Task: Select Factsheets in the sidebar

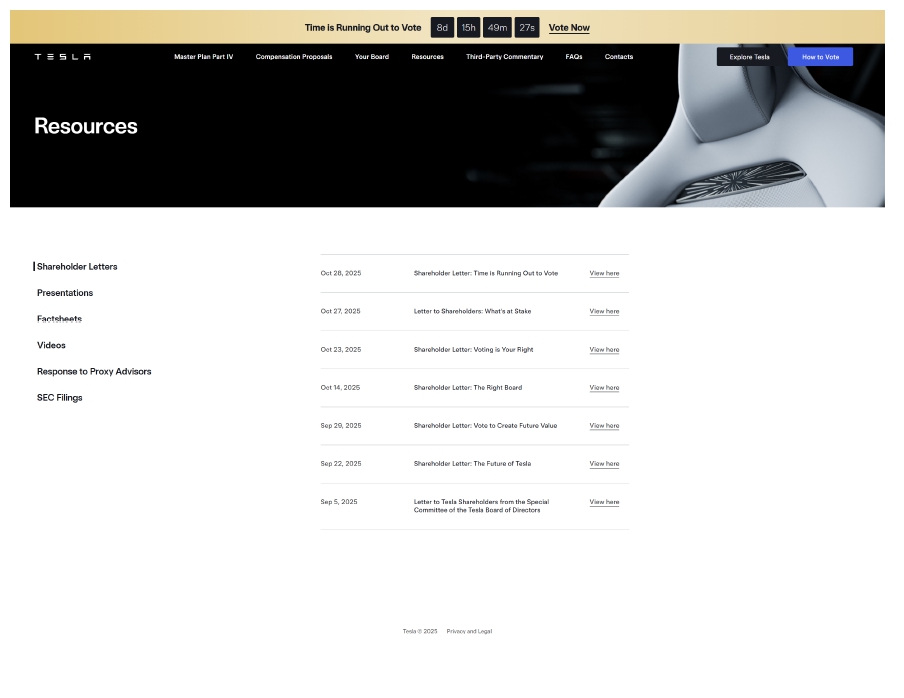Action: 59,319
